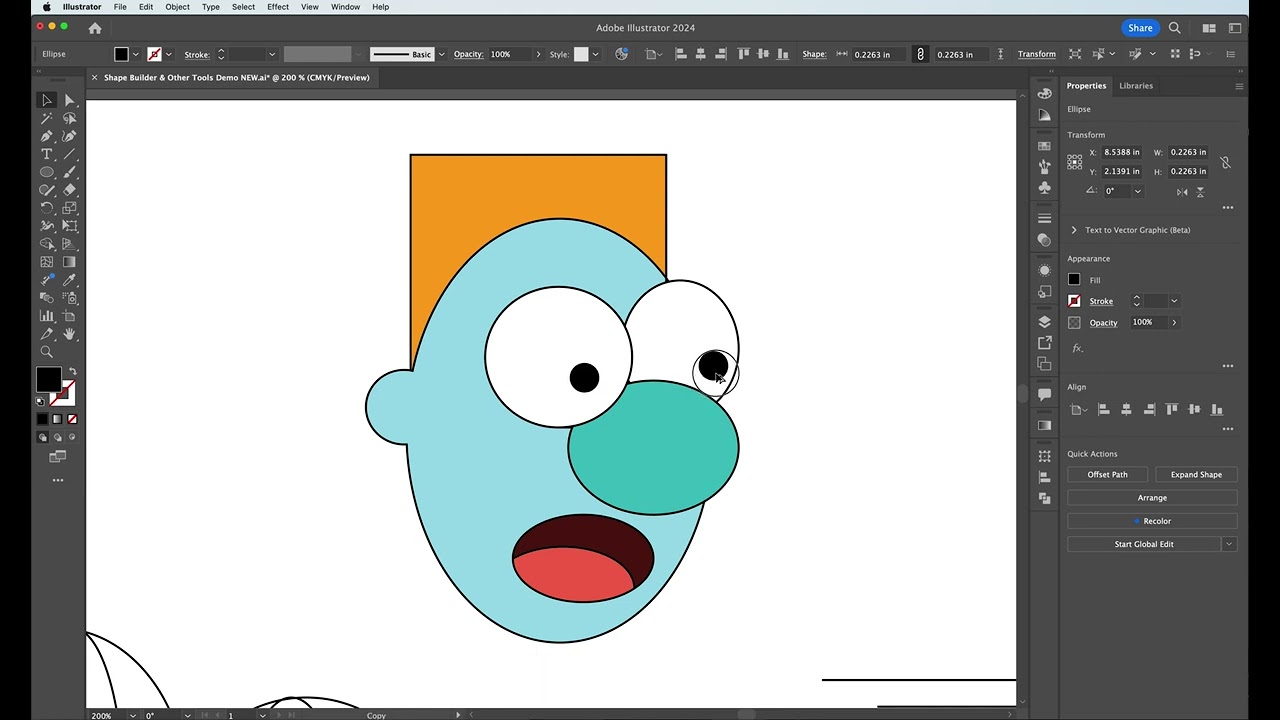This screenshot has height=720, width=1280.
Task: Open the stroke color dropdown in control bar
Action: pyautogui.click(x=168, y=54)
